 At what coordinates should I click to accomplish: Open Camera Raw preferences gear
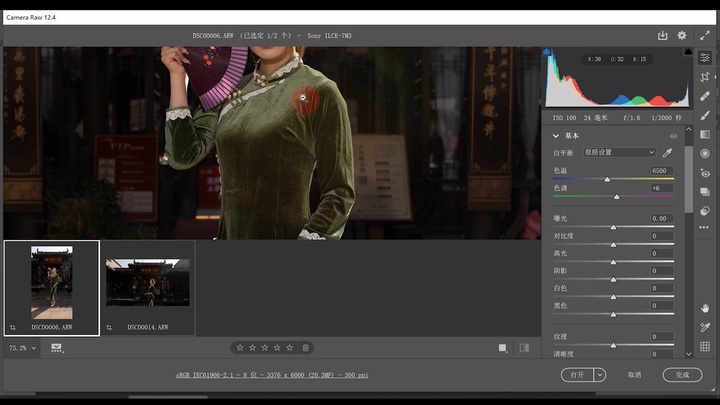pos(683,36)
